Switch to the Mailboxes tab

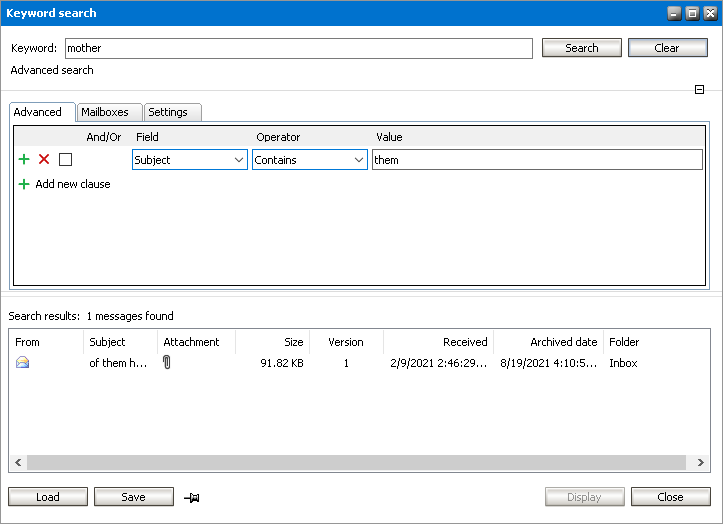click(x=105, y=112)
